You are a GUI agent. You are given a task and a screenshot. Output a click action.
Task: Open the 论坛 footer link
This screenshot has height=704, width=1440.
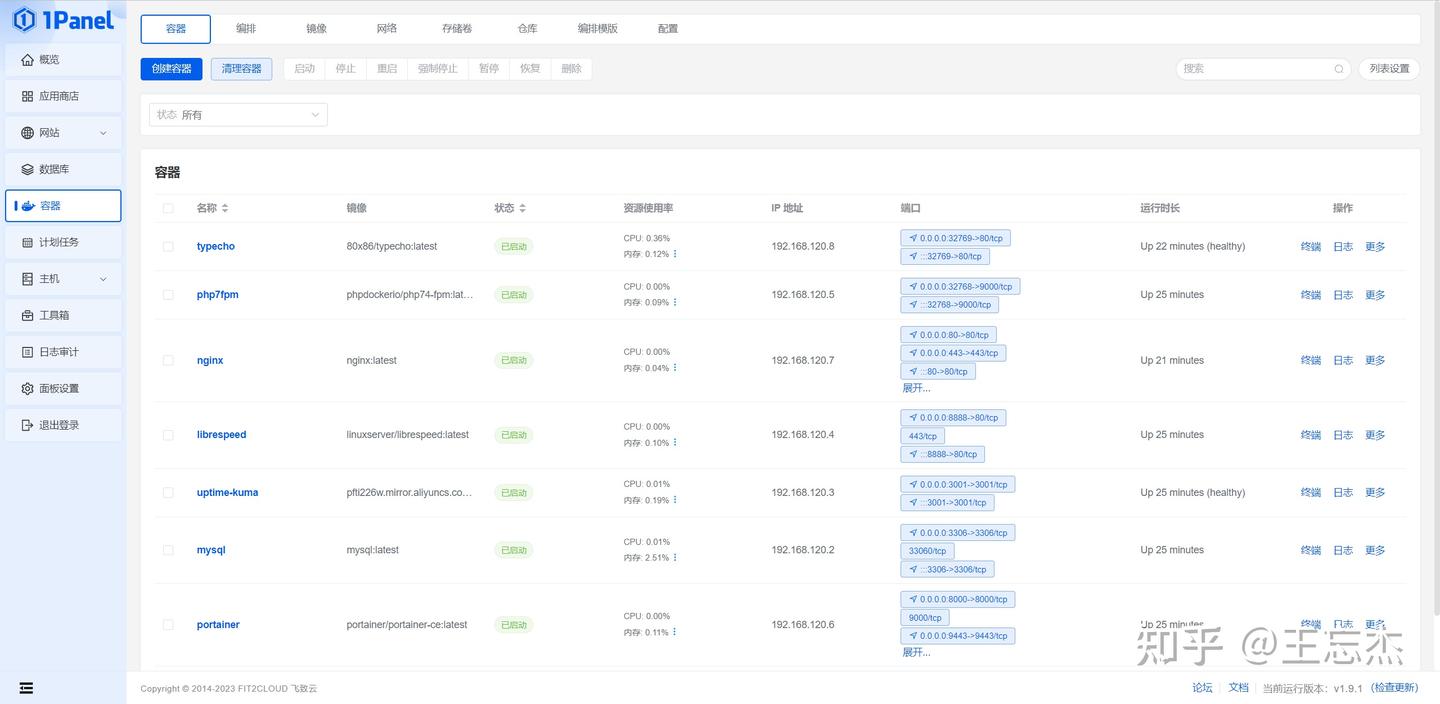(1202, 688)
